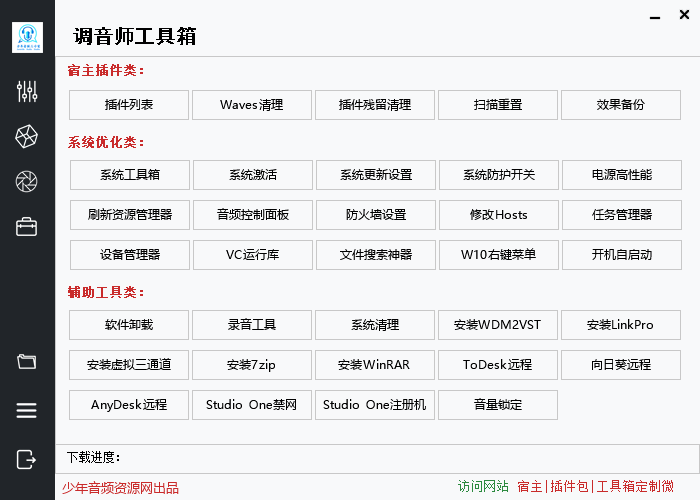
Task: Click 少年音频资源网出品 text
Action: [x=120, y=488]
